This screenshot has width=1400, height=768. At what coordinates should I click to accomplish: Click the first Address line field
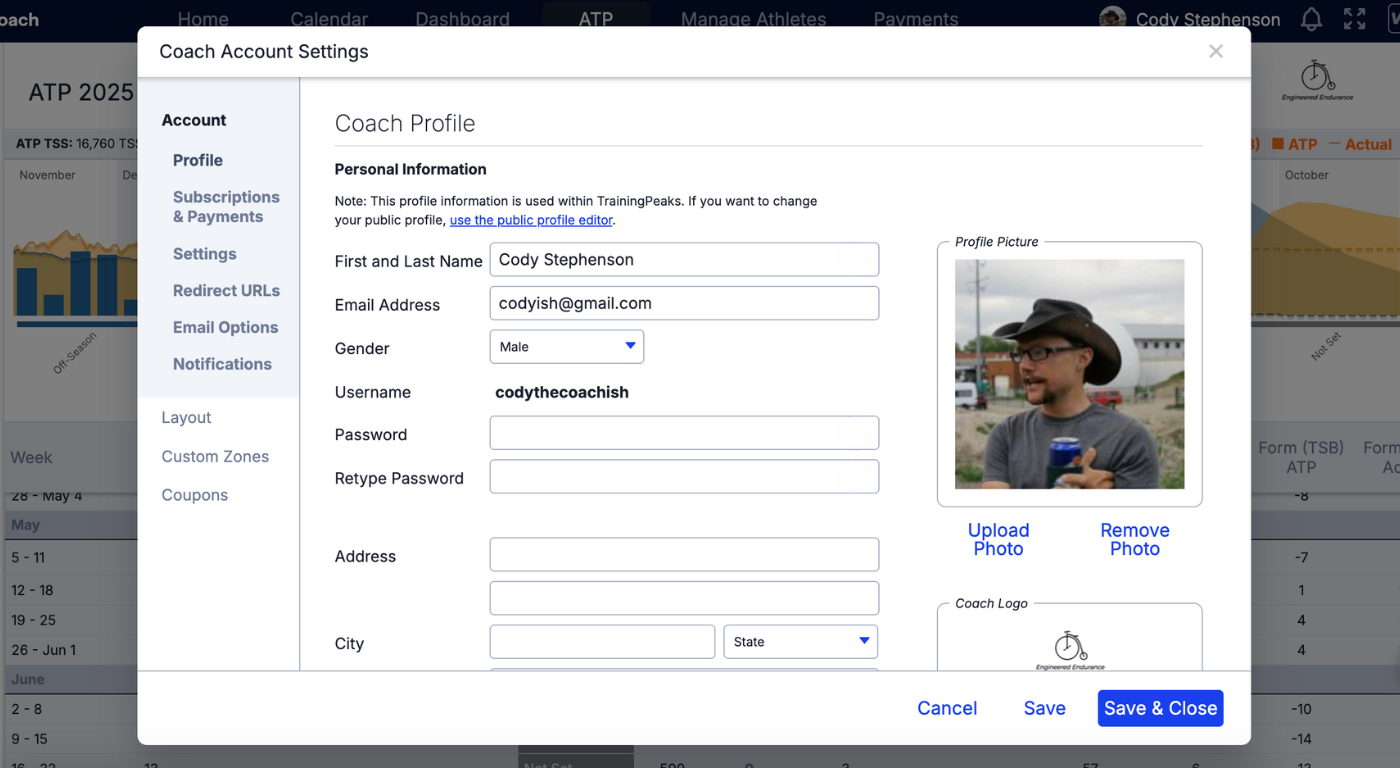click(684, 555)
